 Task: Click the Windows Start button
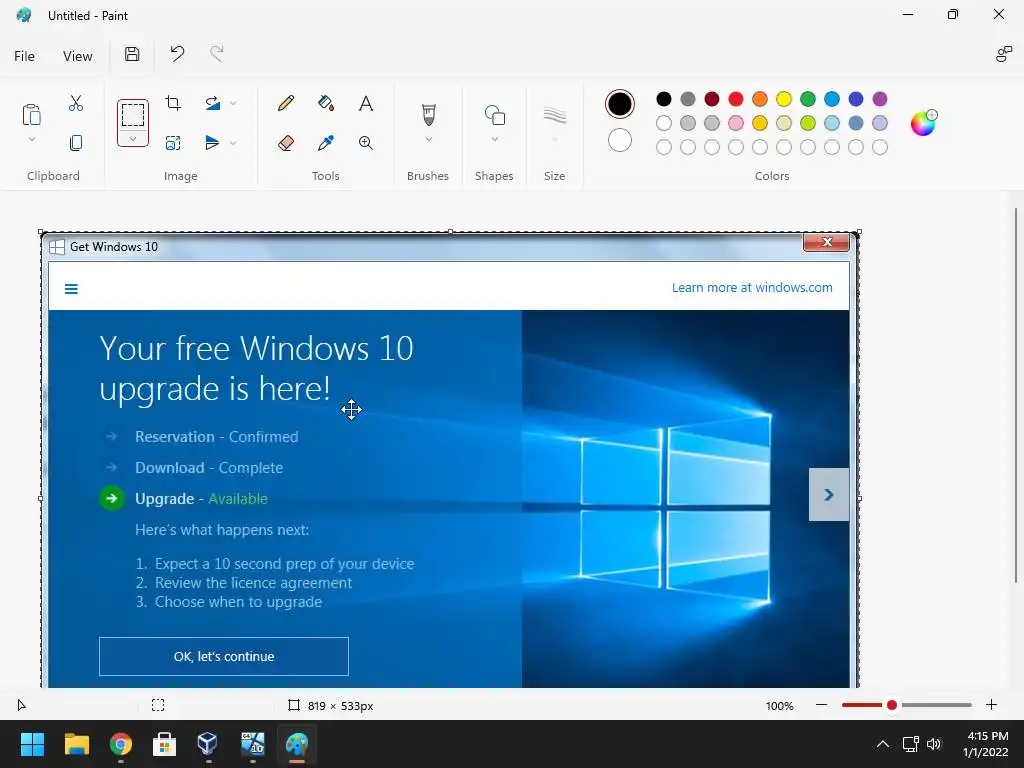pyautogui.click(x=32, y=744)
